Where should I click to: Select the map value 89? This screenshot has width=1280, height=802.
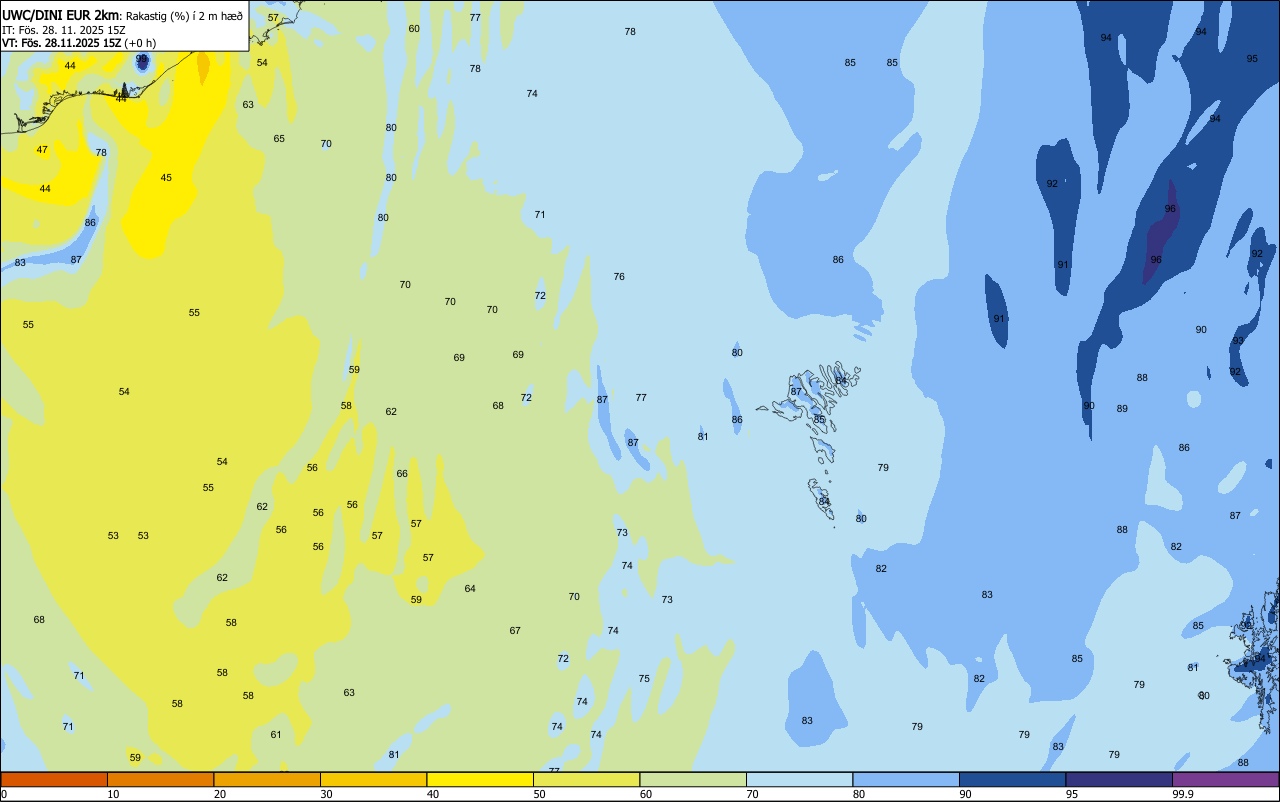tap(1122, 409)
